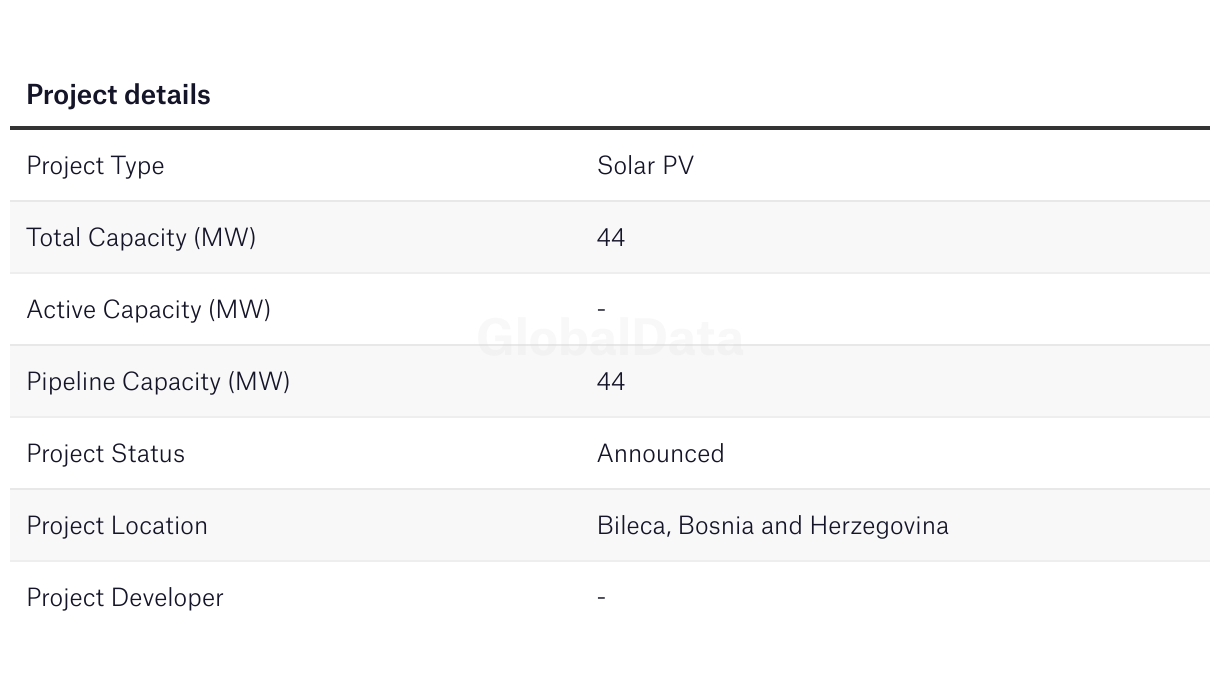Click the word Herzegovina in the location

[x=878, y=526]
